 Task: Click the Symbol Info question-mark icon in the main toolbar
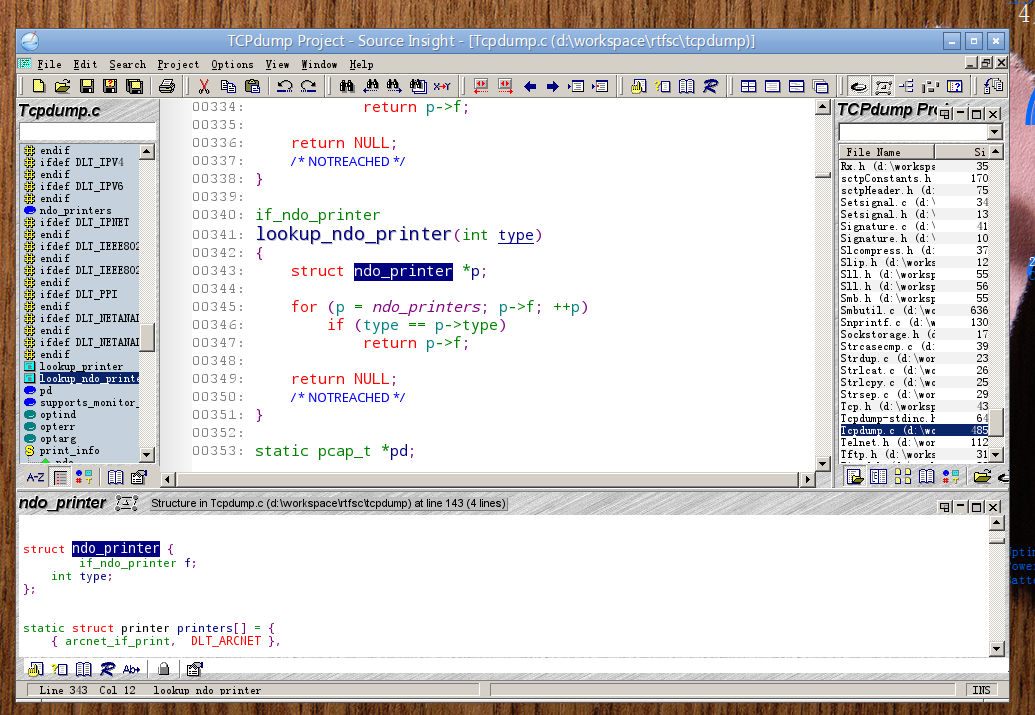coord(663,86)
